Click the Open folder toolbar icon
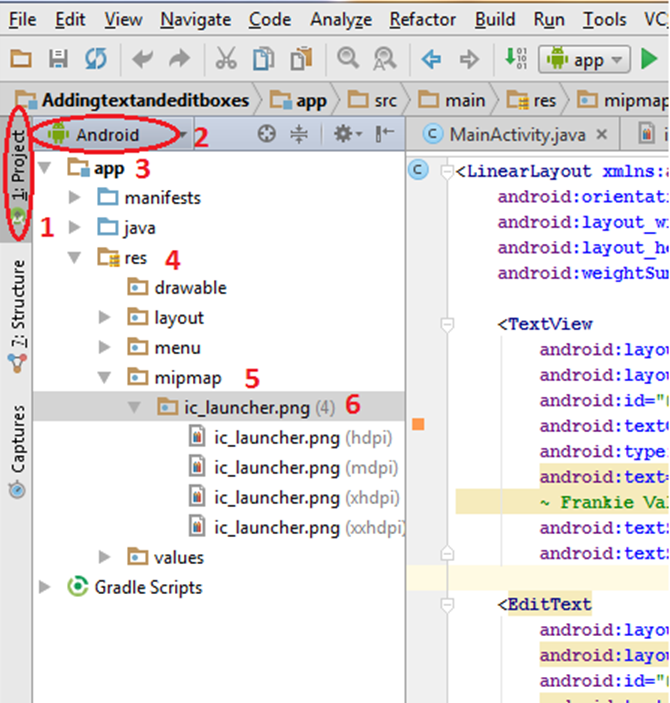Viewport: 670px width, 703px height. click(21, 59)
